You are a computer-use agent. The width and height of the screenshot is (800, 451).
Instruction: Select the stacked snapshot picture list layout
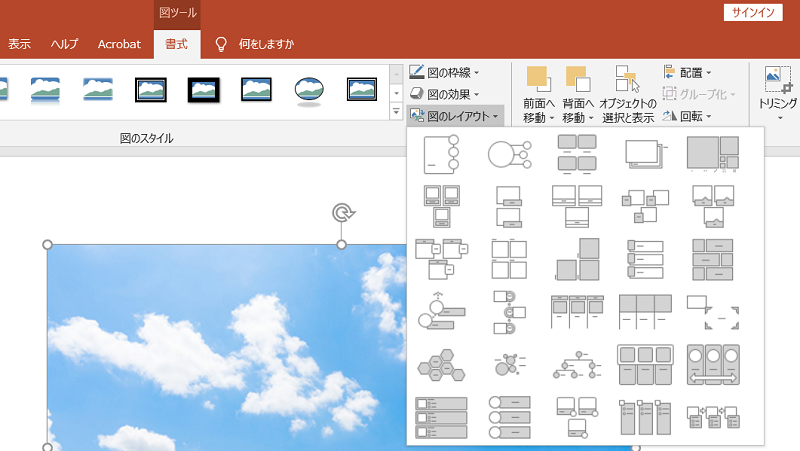(645, 154)
